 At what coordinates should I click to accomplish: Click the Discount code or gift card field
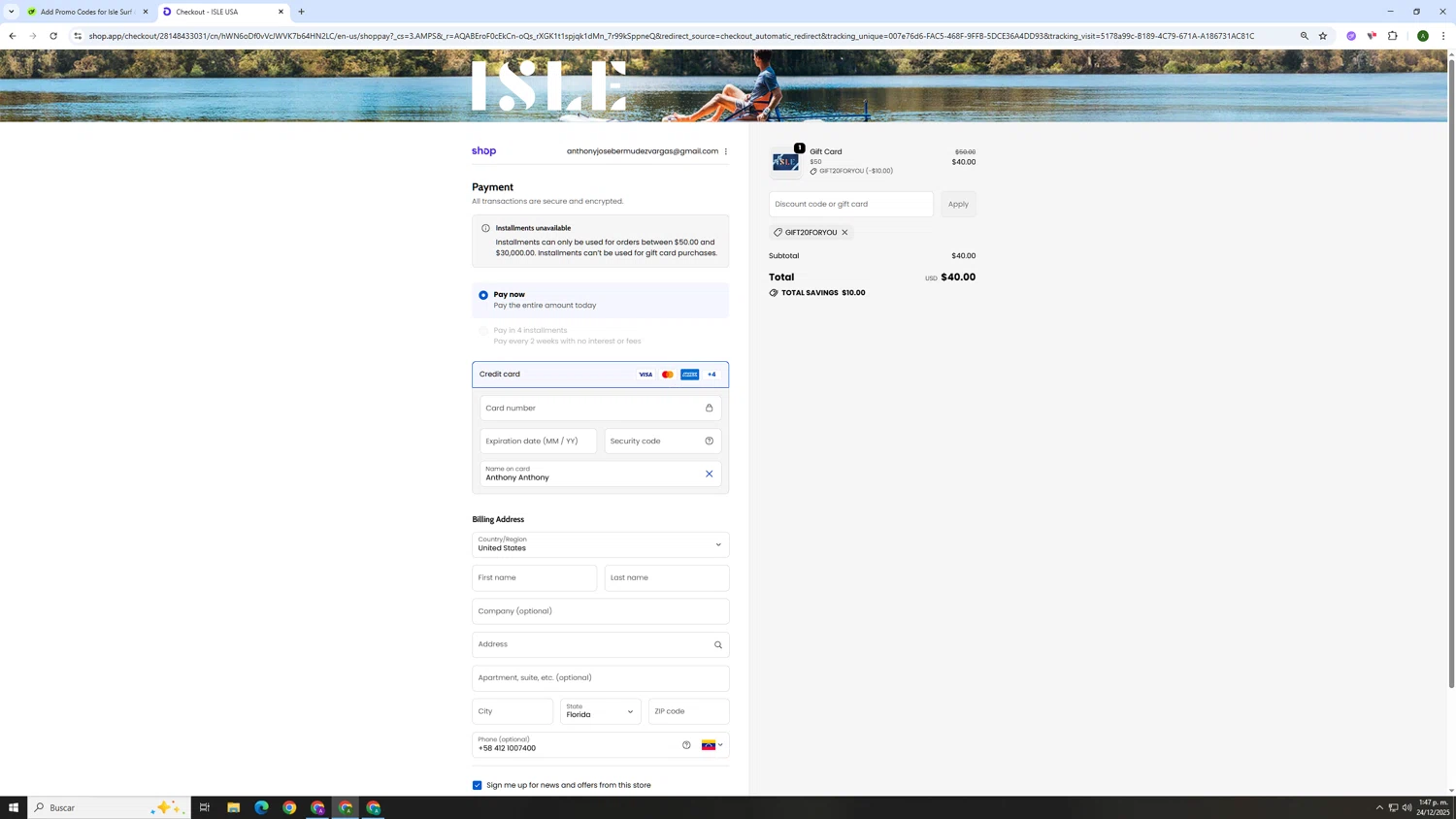click(851, 204)
